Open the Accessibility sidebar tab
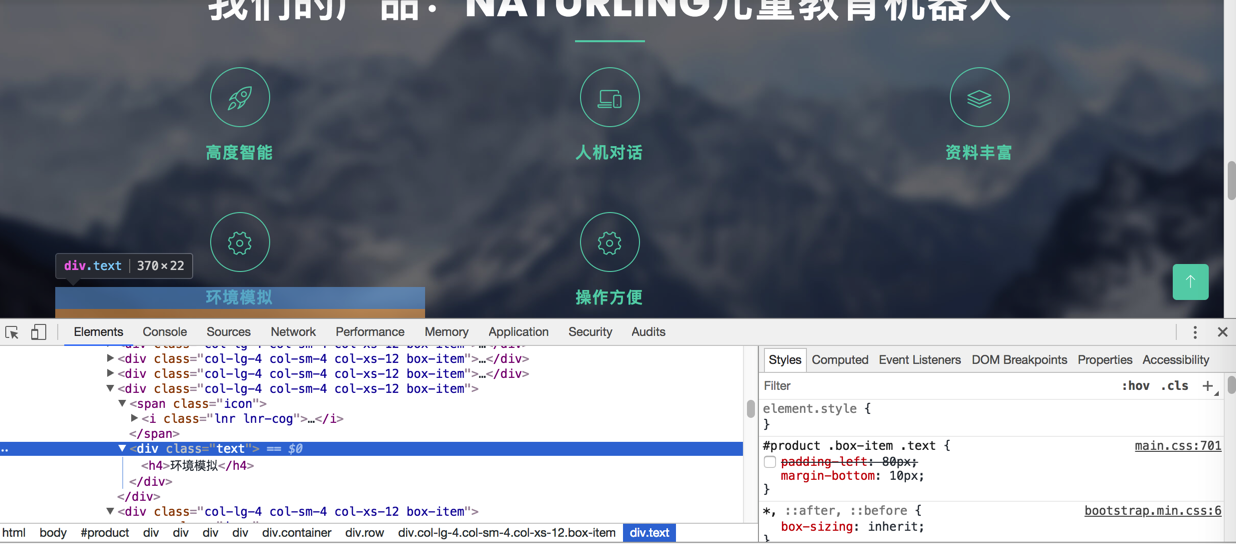This screenshot has width=1236, height=544. pos(1176,360)
